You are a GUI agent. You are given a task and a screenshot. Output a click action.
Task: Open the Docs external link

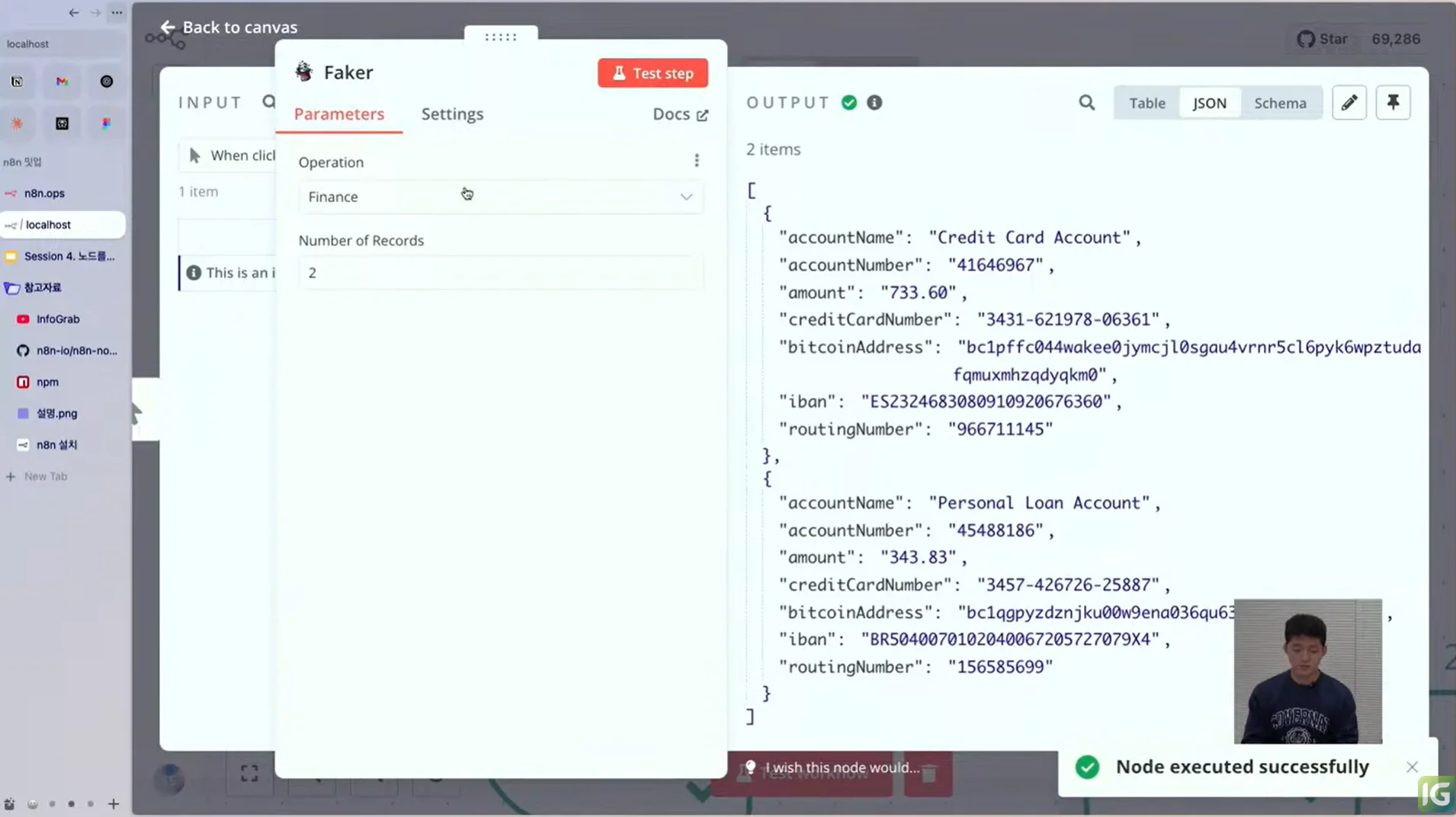pos(680,114)
